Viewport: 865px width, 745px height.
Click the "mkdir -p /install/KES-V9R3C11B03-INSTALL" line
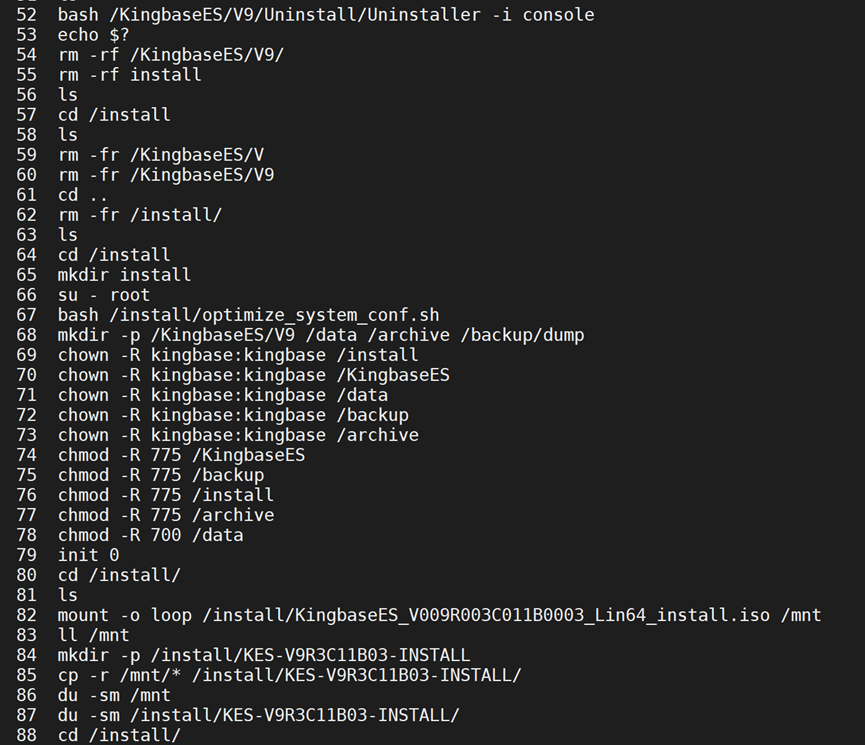pos(263,655)
